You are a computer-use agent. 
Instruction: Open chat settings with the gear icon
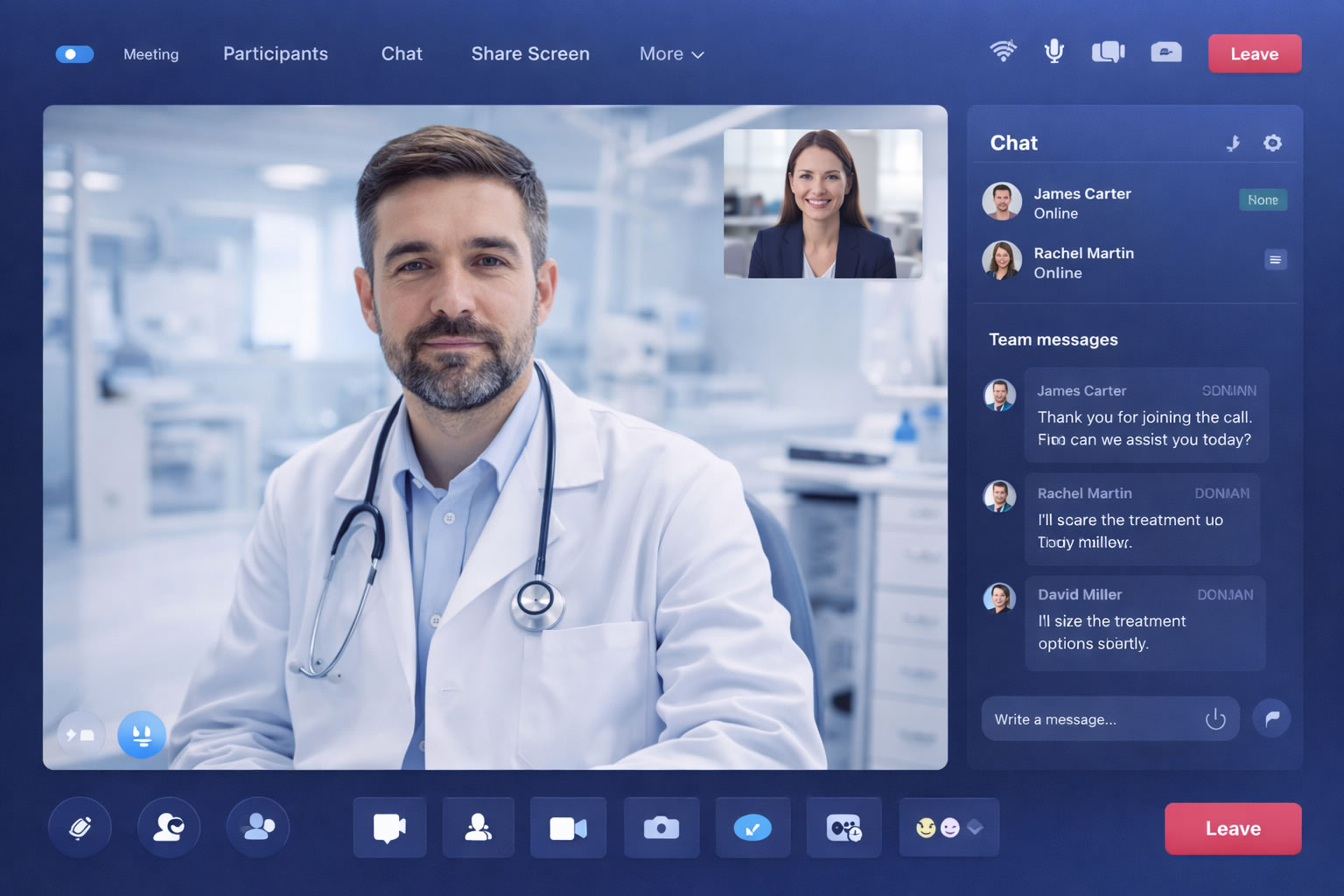(x=1273, y=143)
